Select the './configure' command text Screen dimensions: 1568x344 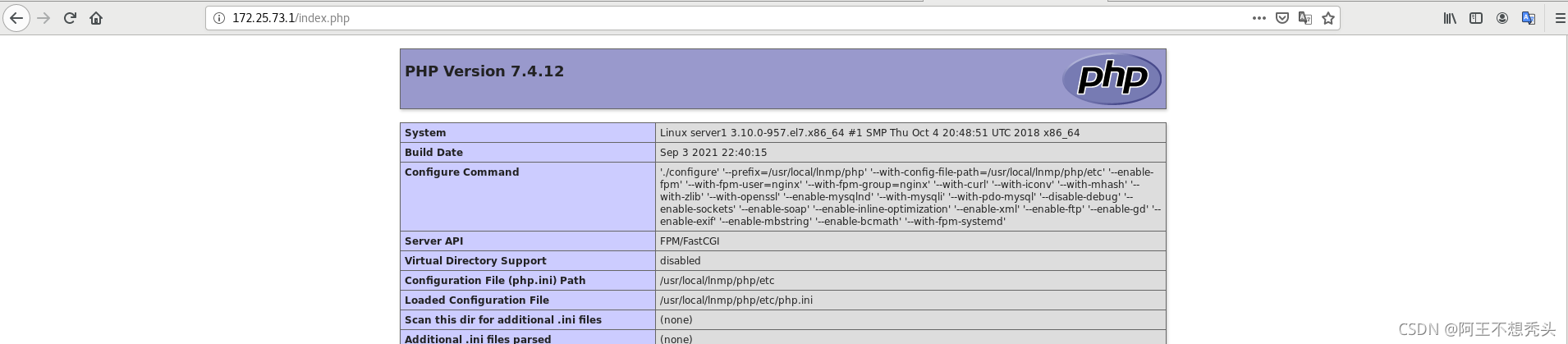[910, 197]
